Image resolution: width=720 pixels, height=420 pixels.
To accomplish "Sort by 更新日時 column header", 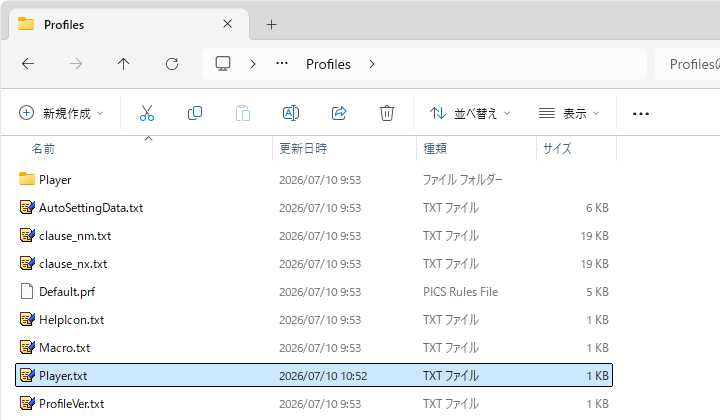I will tap(303, 149).
